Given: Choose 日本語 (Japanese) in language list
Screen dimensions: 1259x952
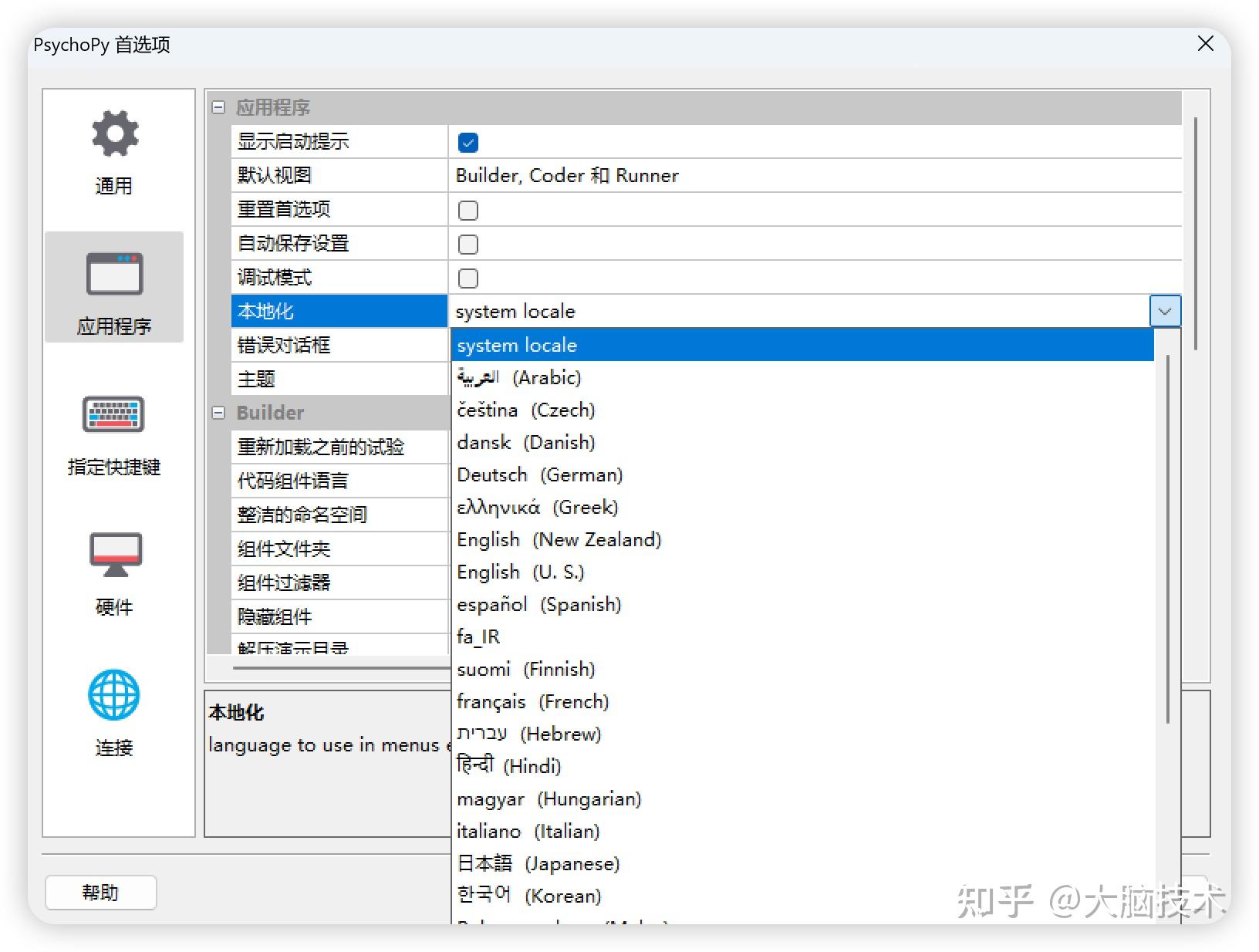Looking at the screenshot, I should 538,863.
